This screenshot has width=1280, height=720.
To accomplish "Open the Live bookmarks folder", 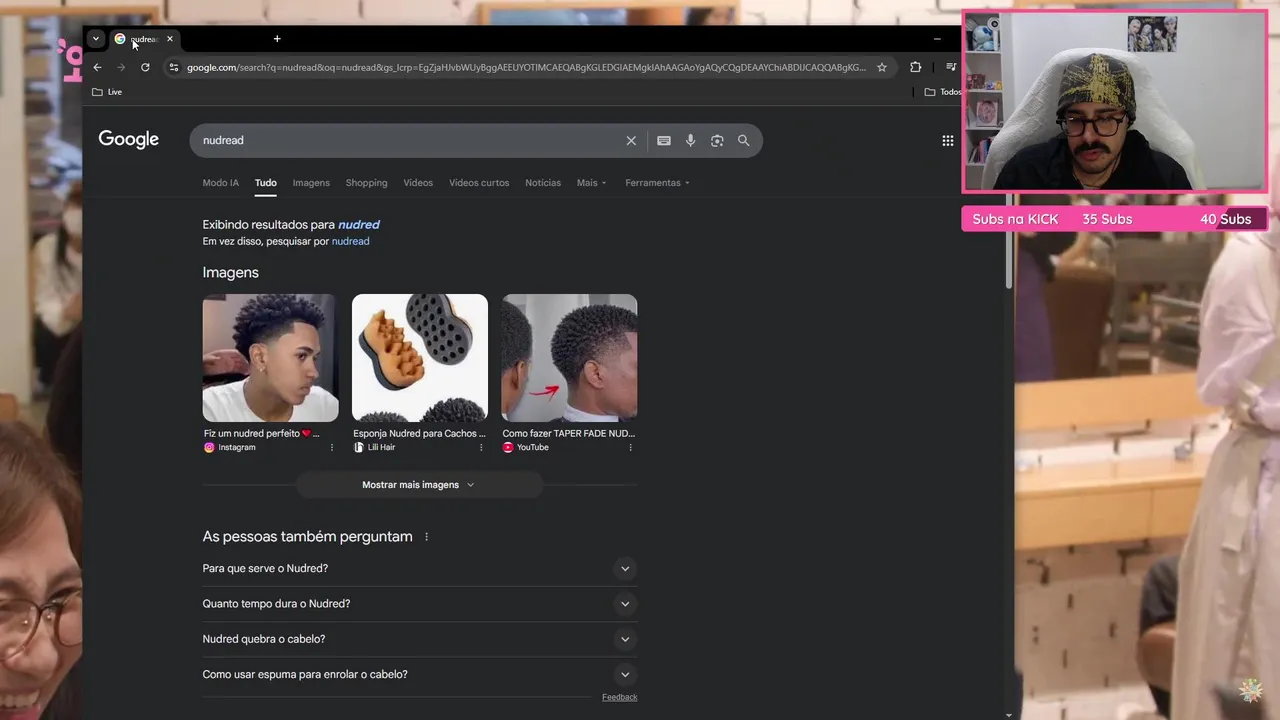I will (107, 92).
